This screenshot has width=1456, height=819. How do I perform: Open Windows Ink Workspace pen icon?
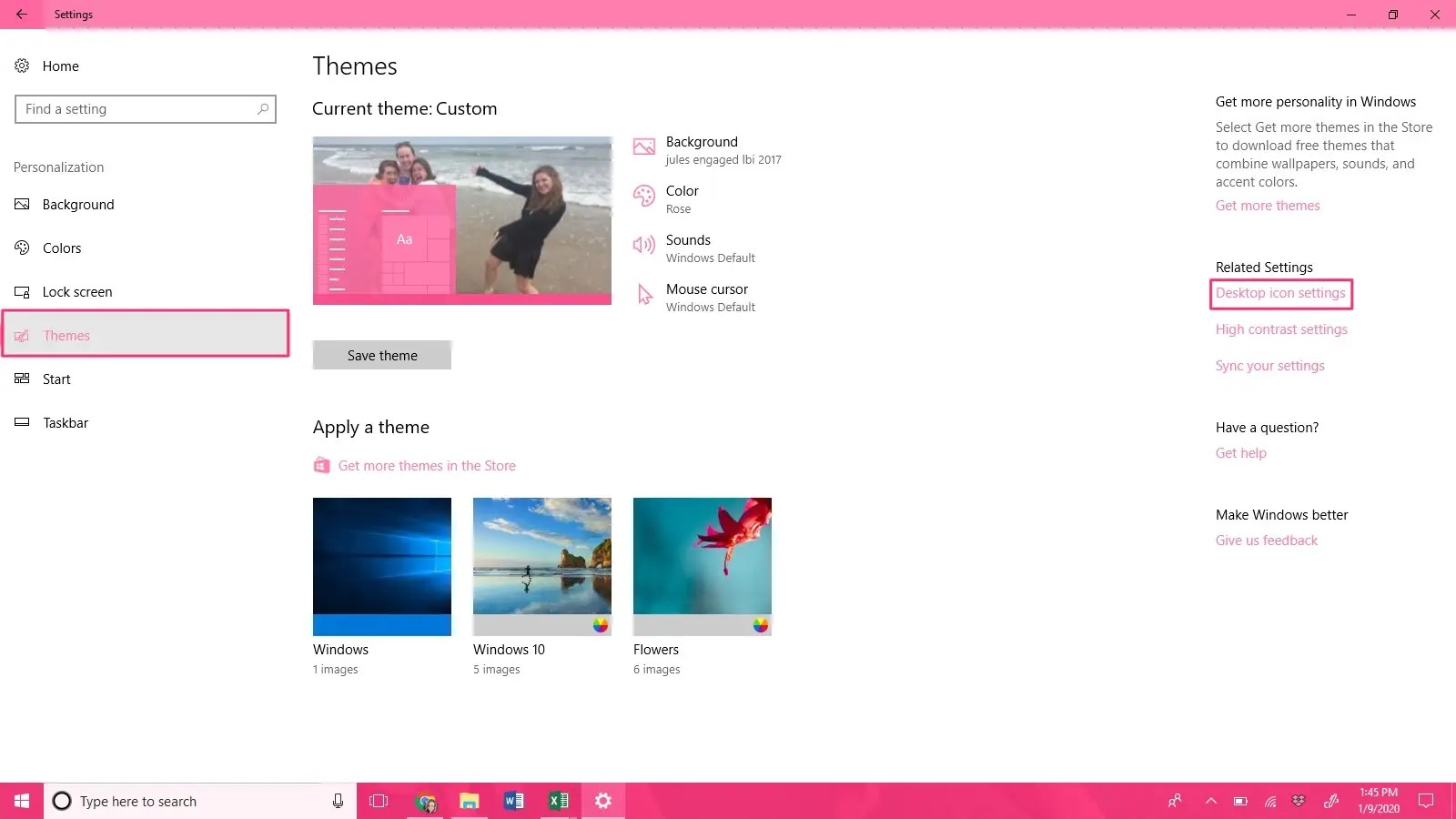(1331, 801)
